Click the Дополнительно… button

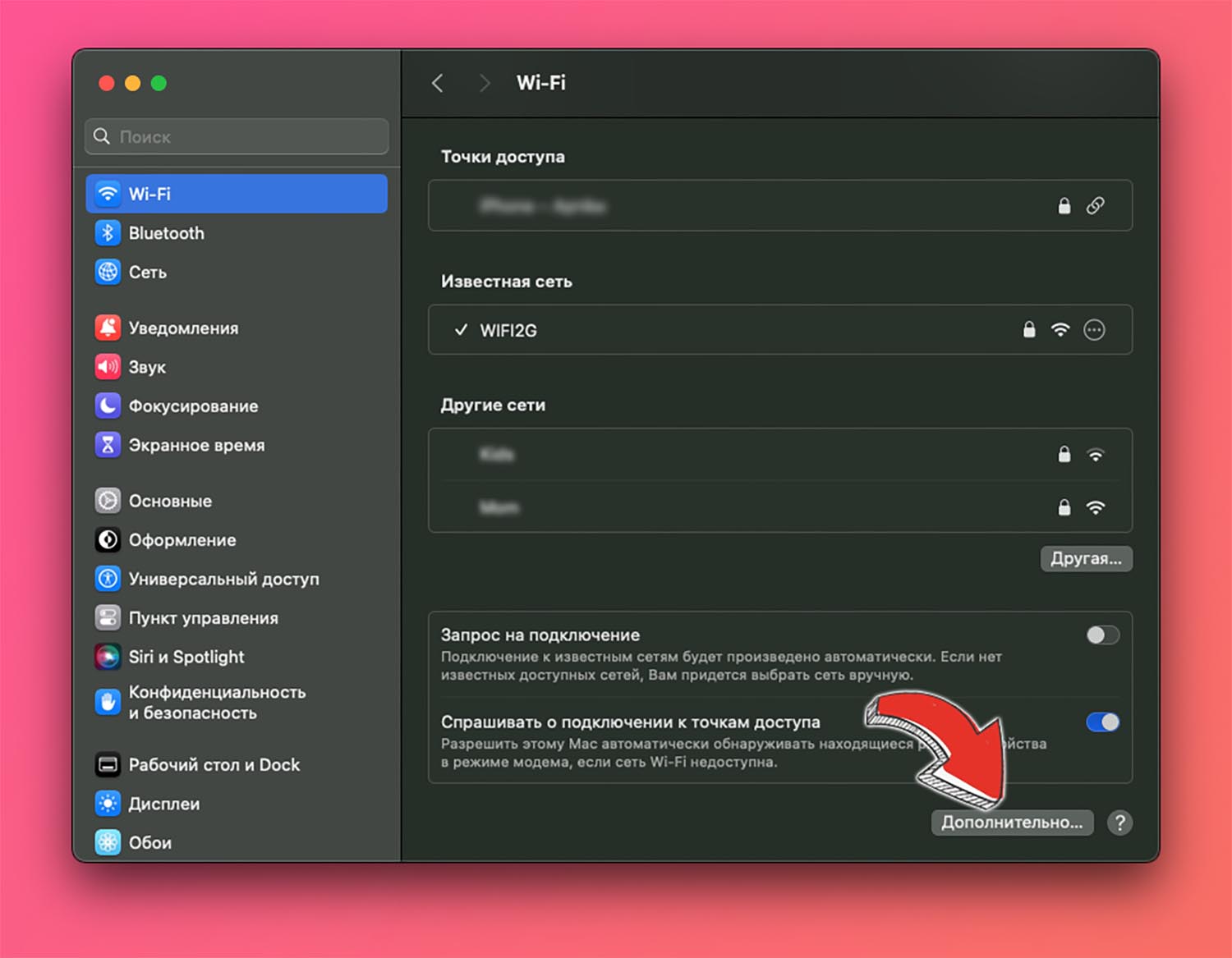1012,823
